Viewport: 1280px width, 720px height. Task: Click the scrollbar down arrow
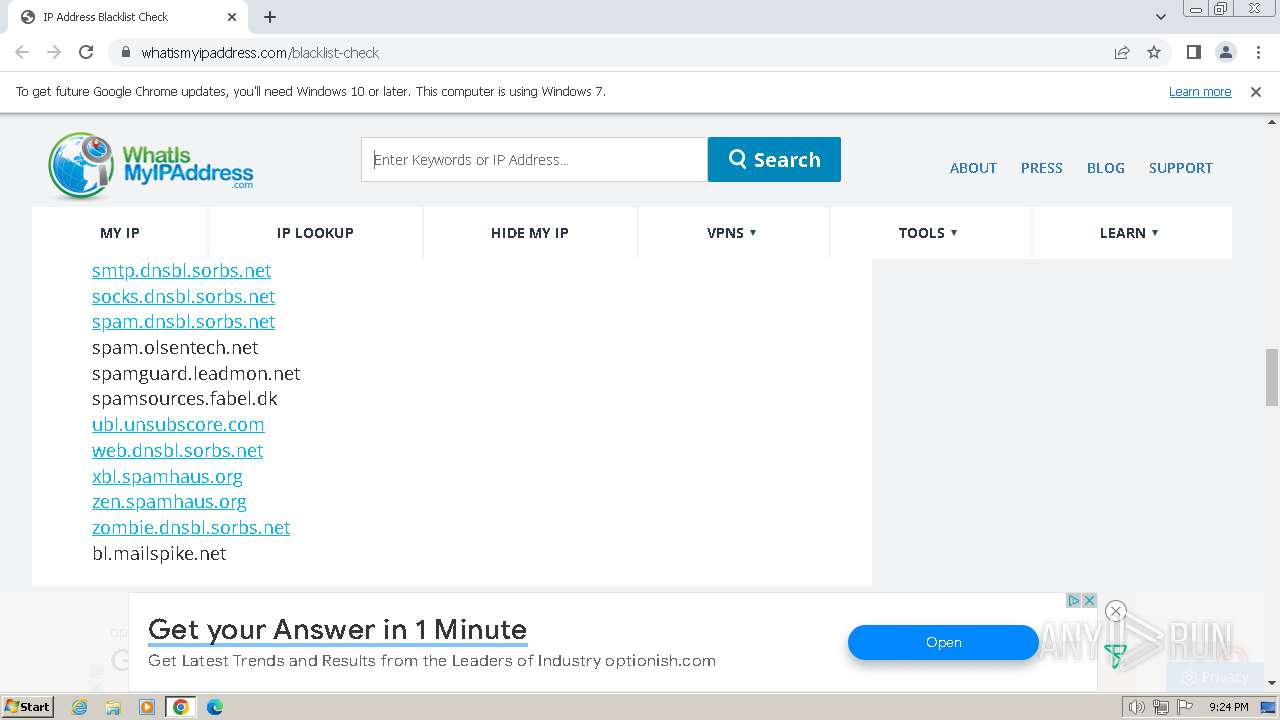click(x=1272, y=683)
